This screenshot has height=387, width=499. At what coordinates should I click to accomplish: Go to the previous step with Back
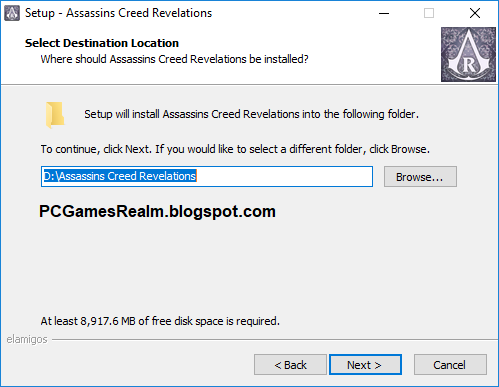290,365
